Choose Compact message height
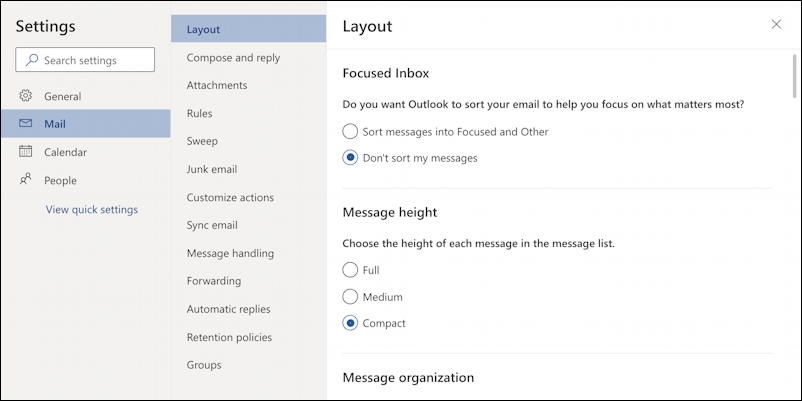The height and width of the screenshot is (401, 802). (x=350, y=323)
